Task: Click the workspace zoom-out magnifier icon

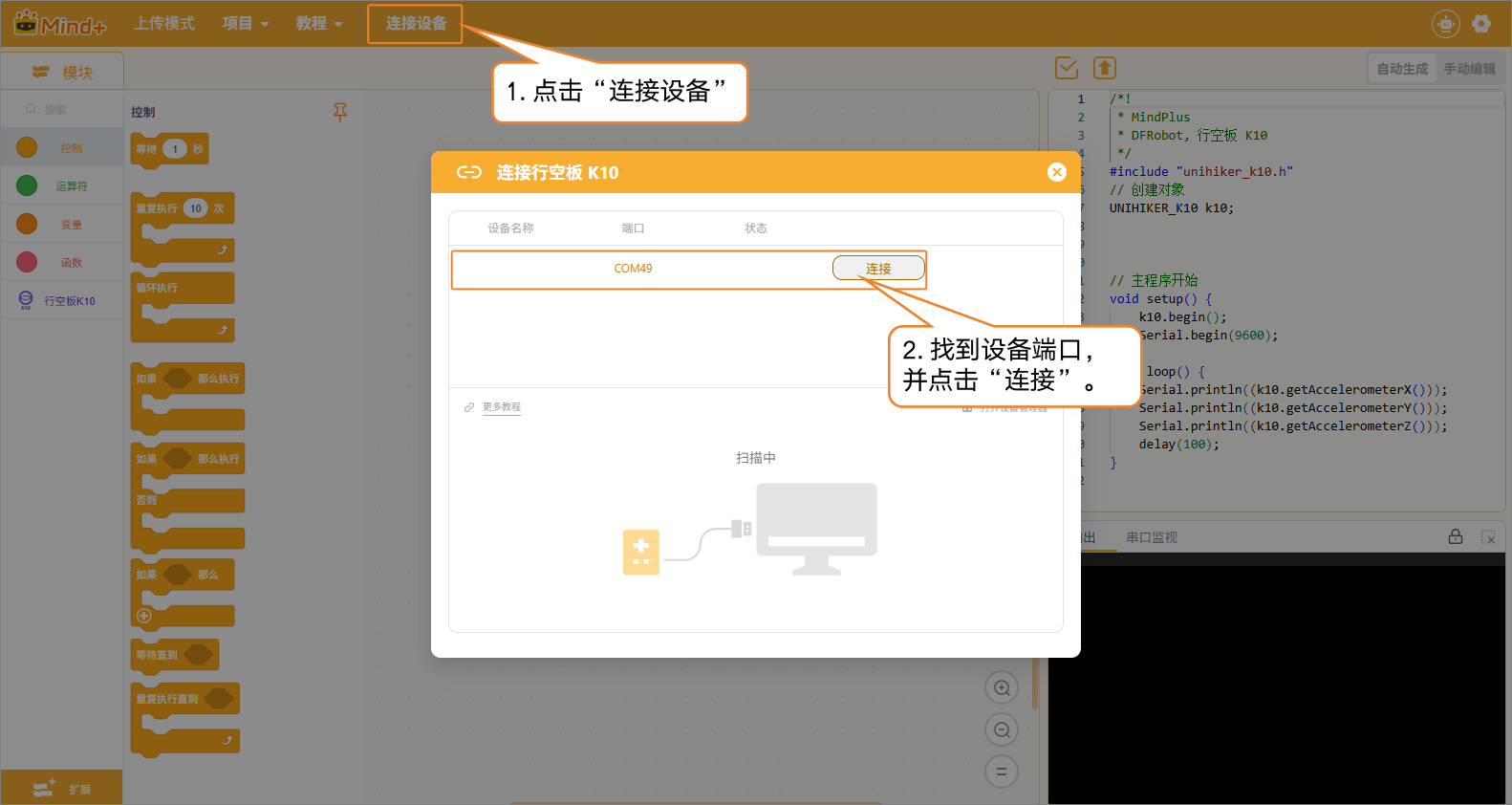Action: [x=1002, y=730]
